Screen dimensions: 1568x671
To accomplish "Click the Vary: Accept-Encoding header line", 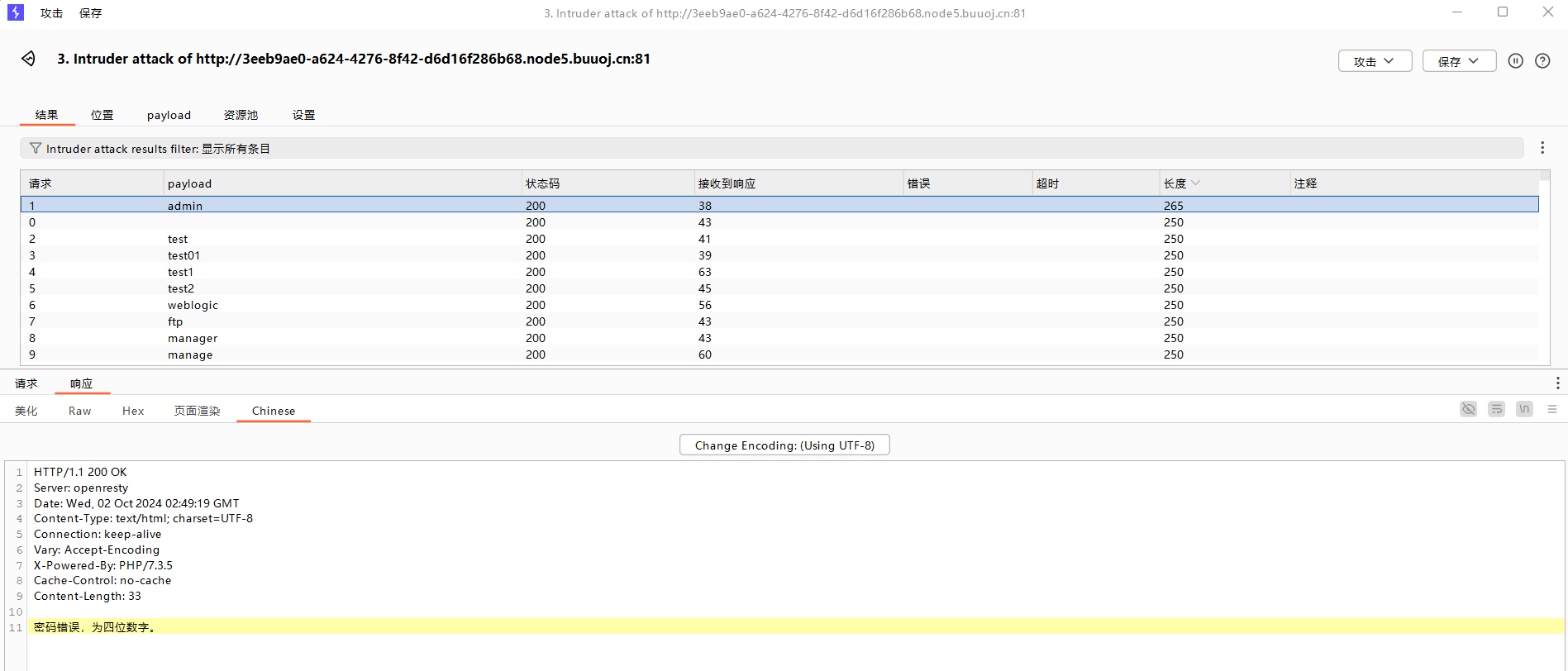I will pyautogui.click(x=97, y=550).
